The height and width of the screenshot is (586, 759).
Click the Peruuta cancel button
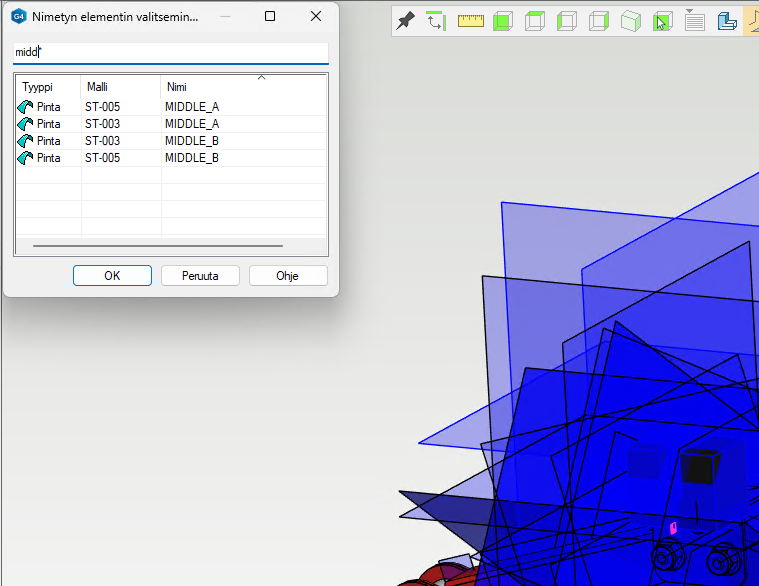[x=200, y=276]
